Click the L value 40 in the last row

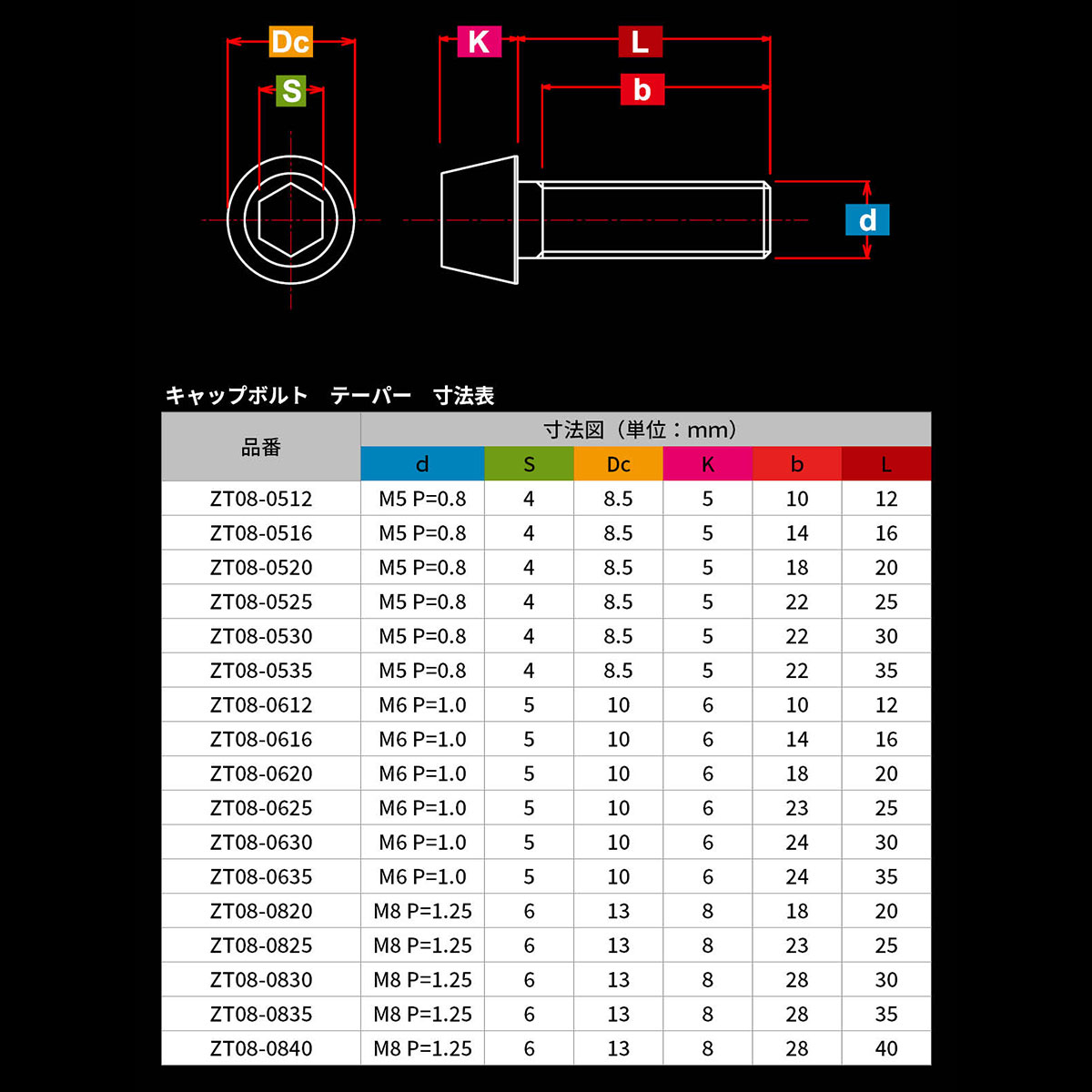[885, 1048]
